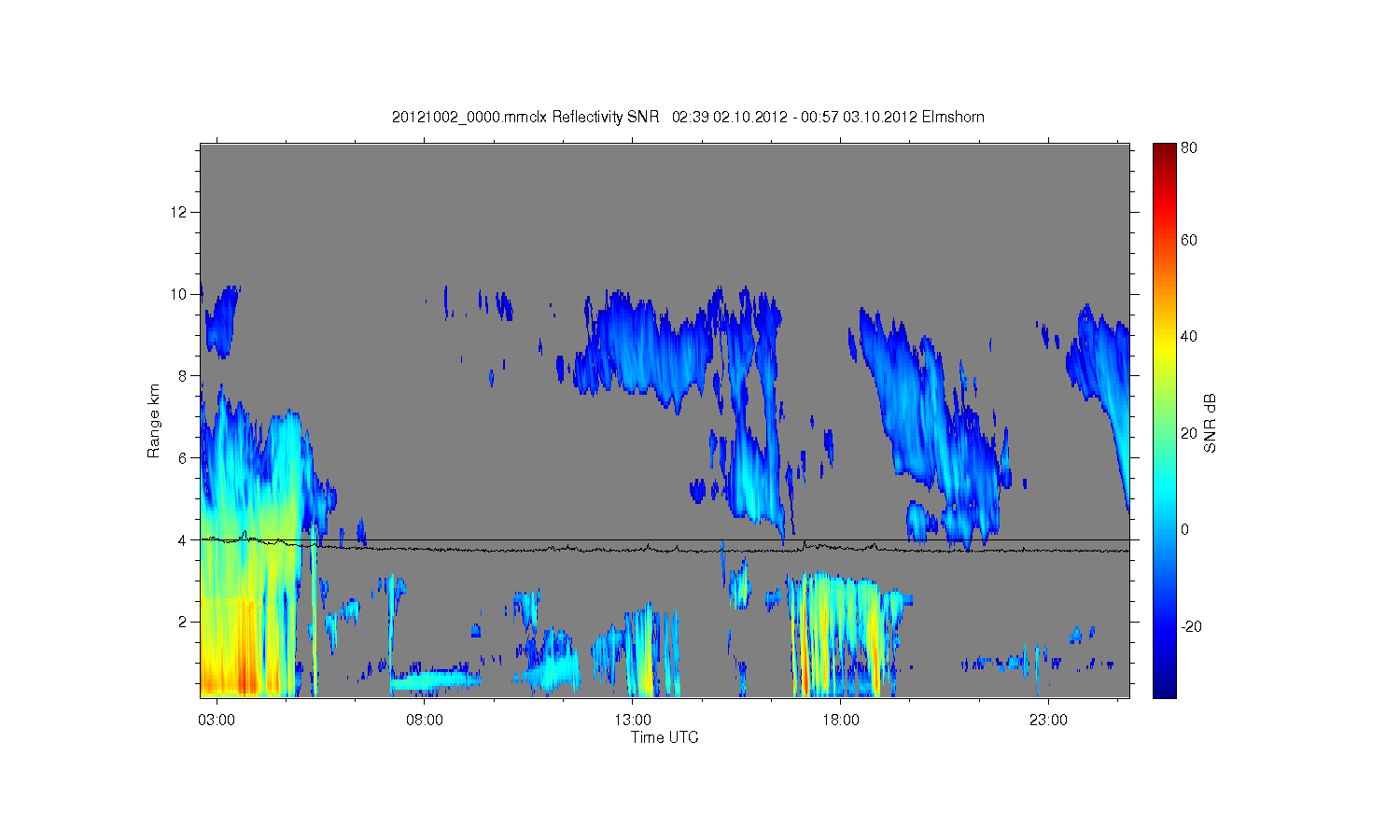The width and height of the screenshot is (1400, 840).
Task: Click the '60' colorbar label
Action: pyautogui.click(x=1189, y=240)
